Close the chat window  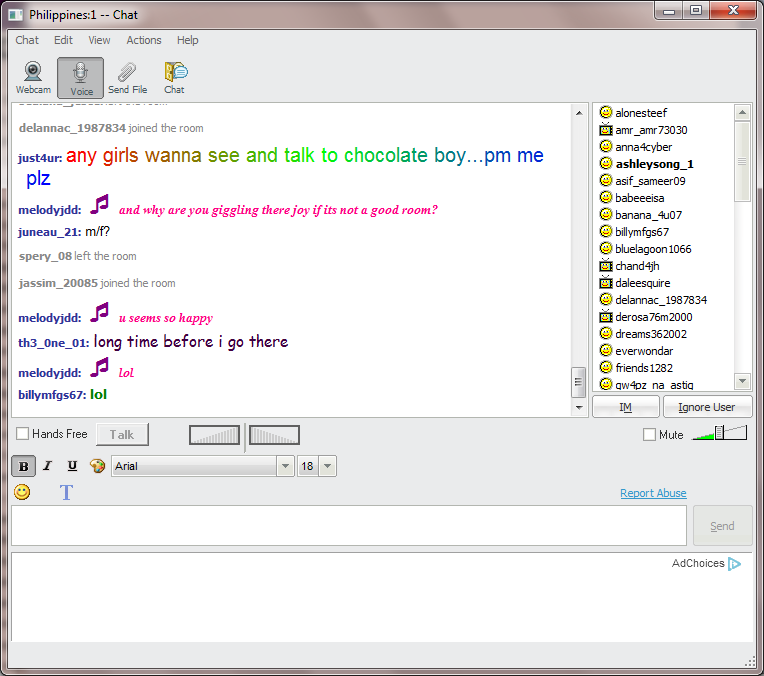pos(733,11)
